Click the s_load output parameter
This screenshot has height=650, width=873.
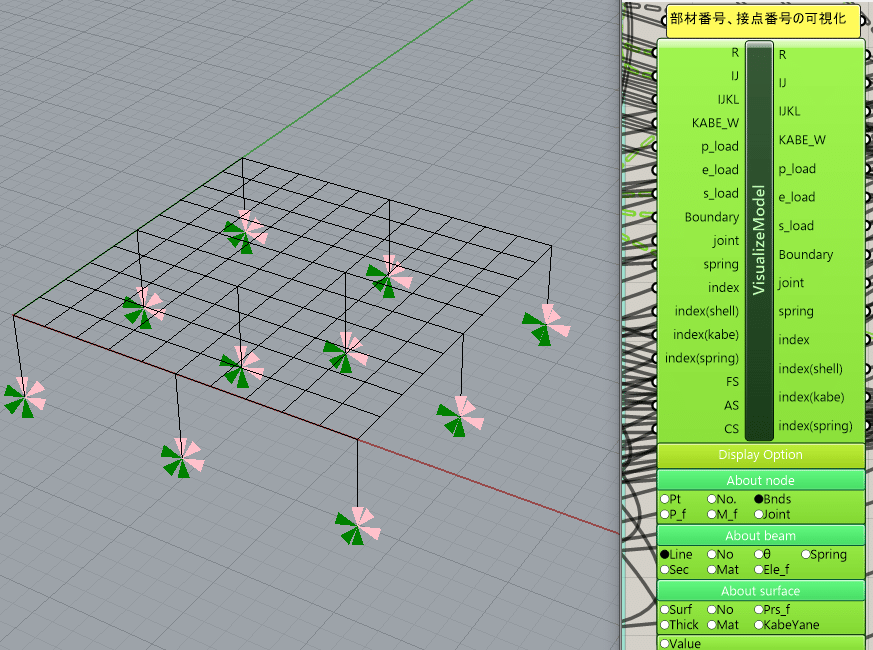[796, 226]
